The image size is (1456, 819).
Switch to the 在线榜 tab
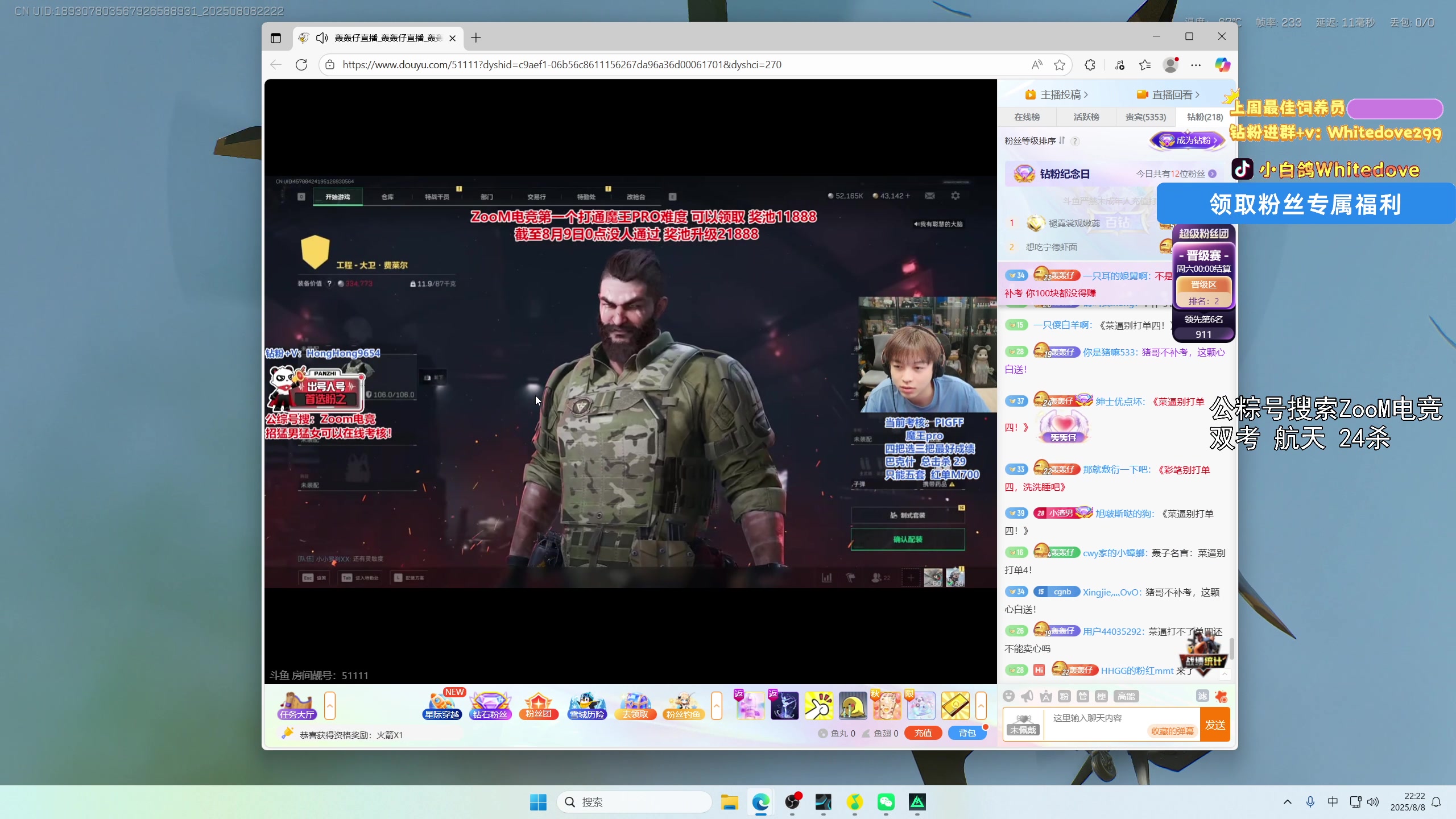[1027, 117]
